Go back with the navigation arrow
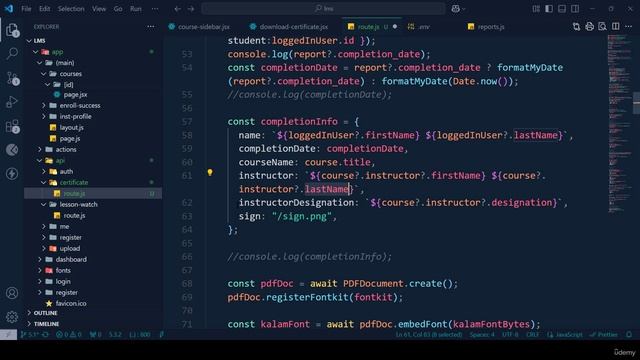Viewport: 640px width, 360px height. 177,9
